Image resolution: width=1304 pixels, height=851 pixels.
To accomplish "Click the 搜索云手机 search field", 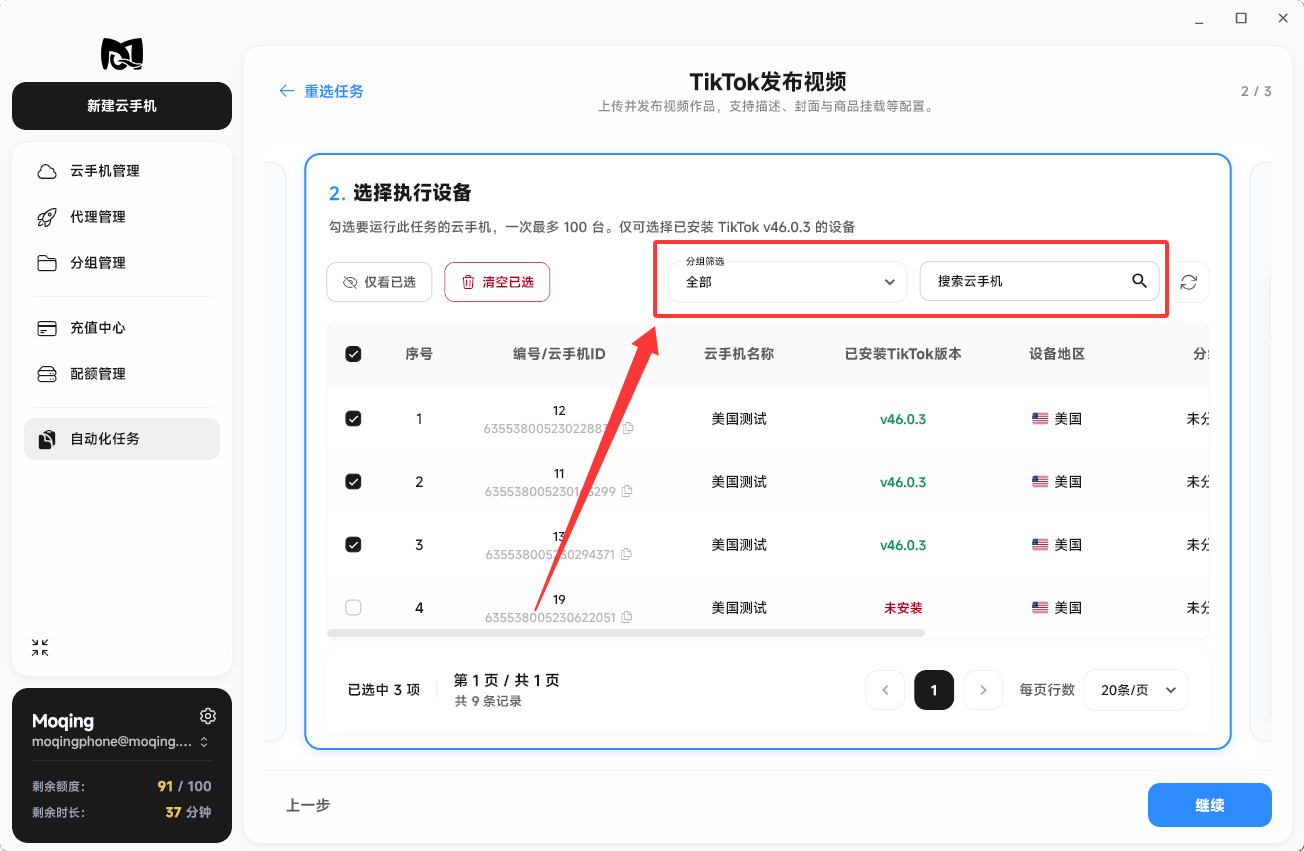I will [1039, 282].
